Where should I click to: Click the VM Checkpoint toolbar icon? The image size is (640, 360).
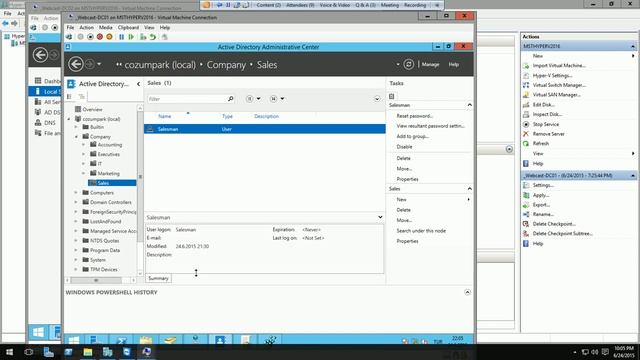tap(143, 37)
